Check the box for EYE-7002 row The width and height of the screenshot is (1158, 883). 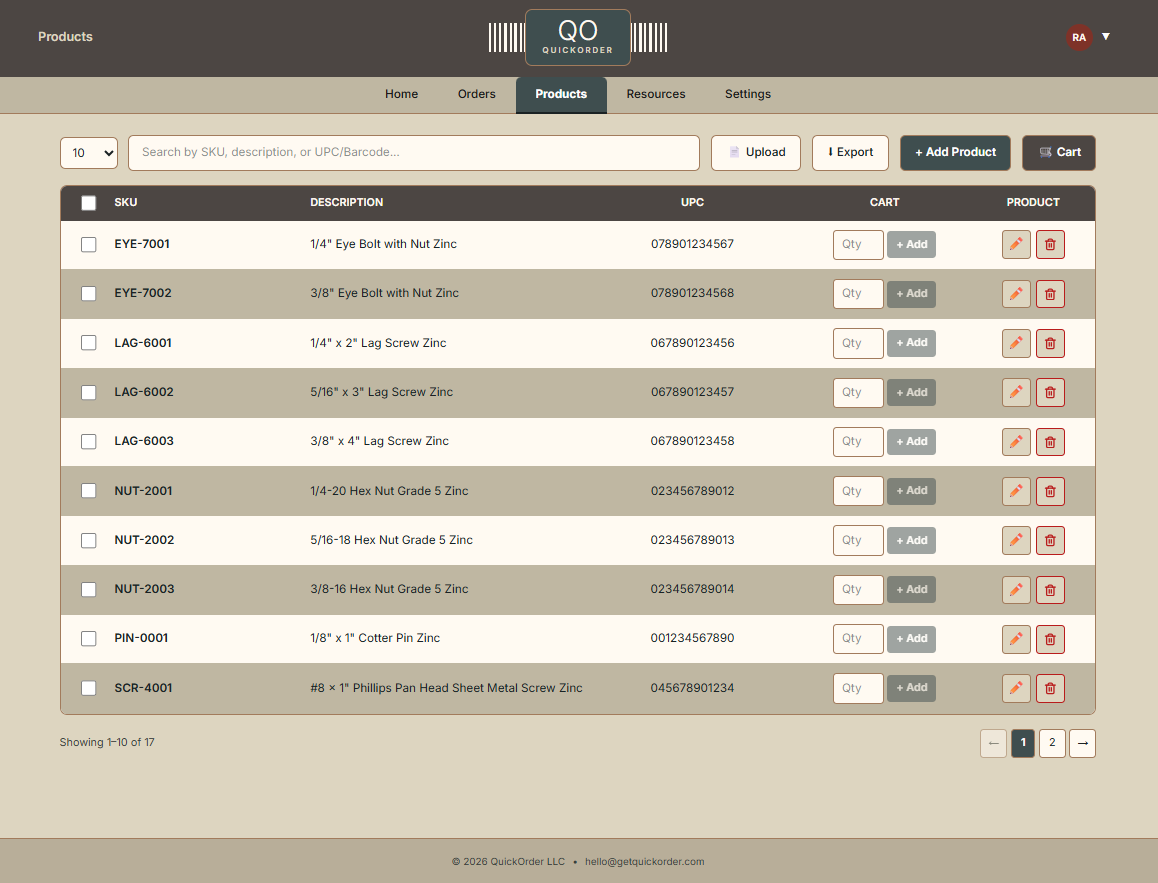pyautogui.click(x=89, y=294)
